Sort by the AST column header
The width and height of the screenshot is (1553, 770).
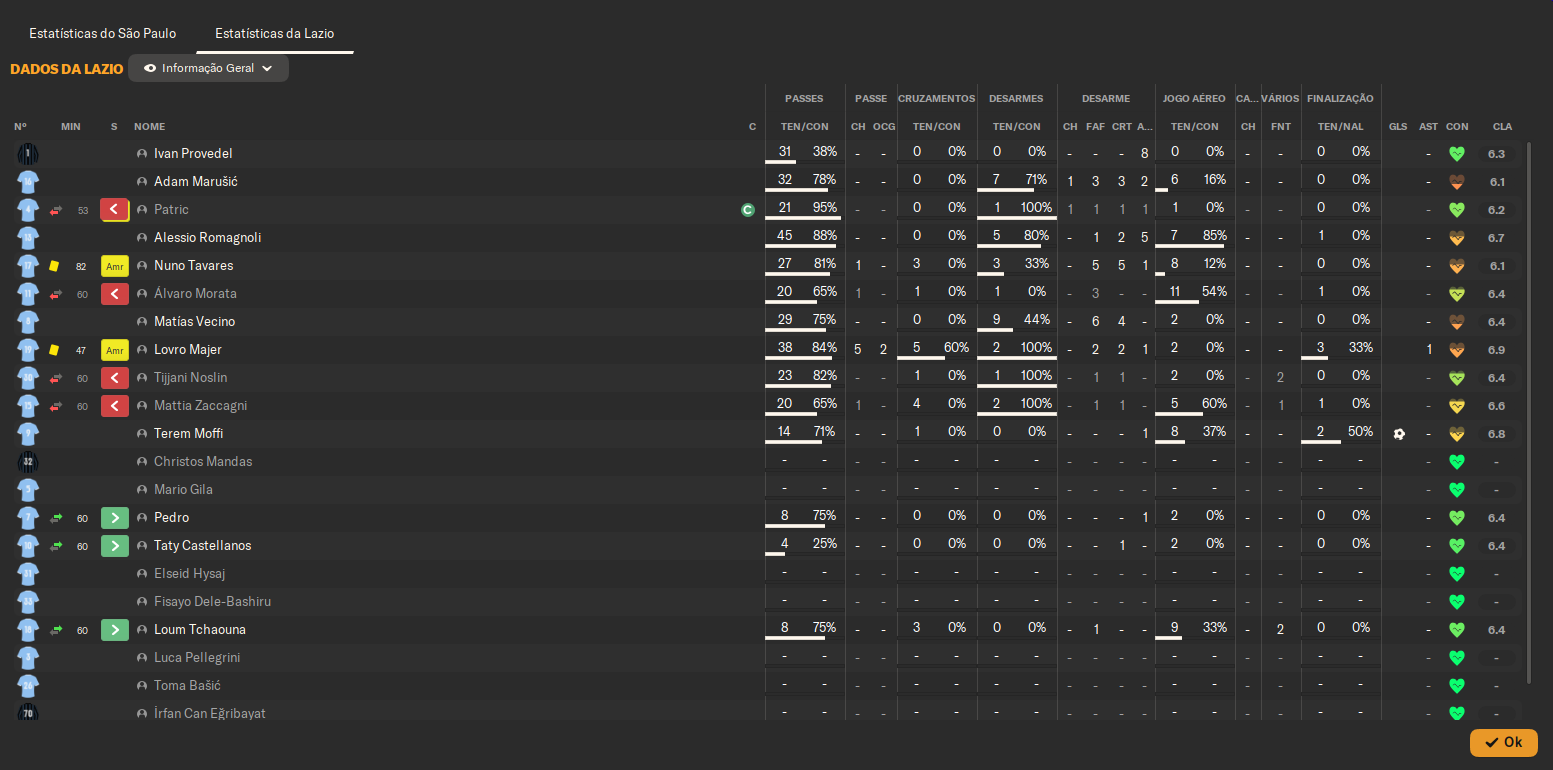pyautogui.click(x=1428, y=127)
